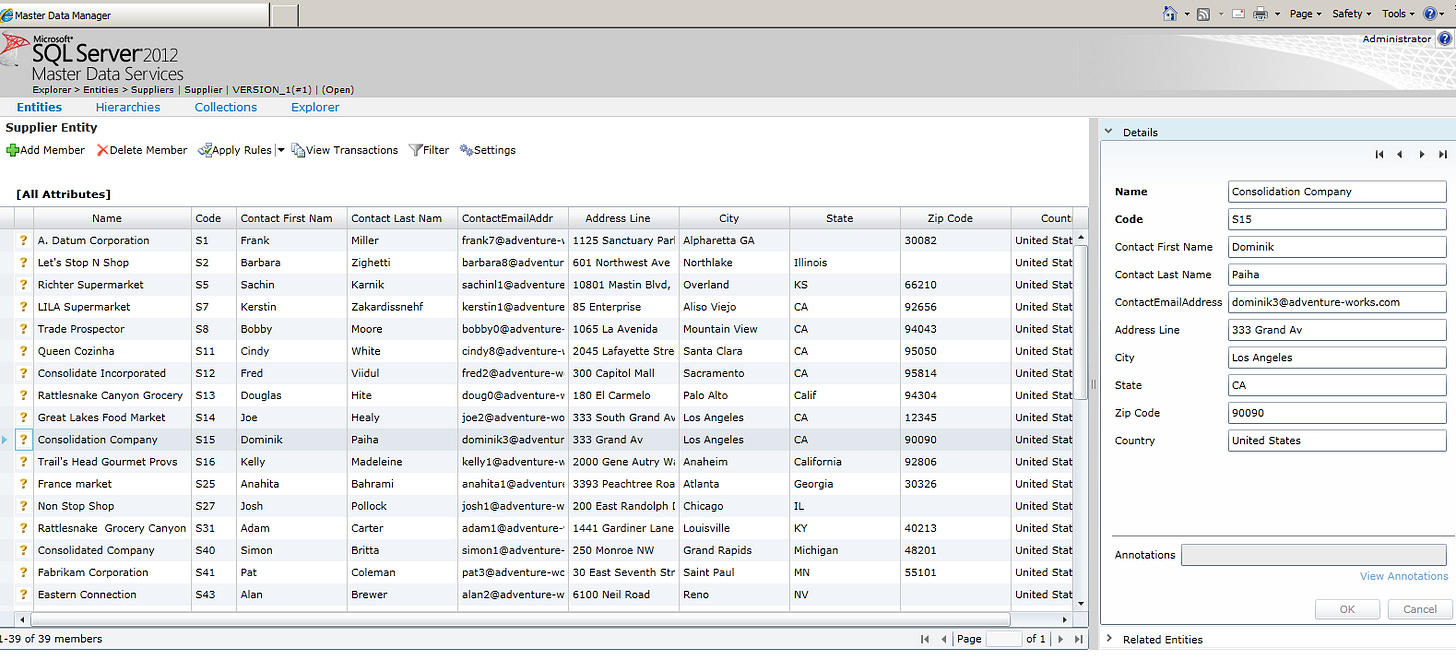1456x657 pixels.
Task: Open the Apply Rules dropdown arrow
Action: pyautogui.click(x=281, y=150)
